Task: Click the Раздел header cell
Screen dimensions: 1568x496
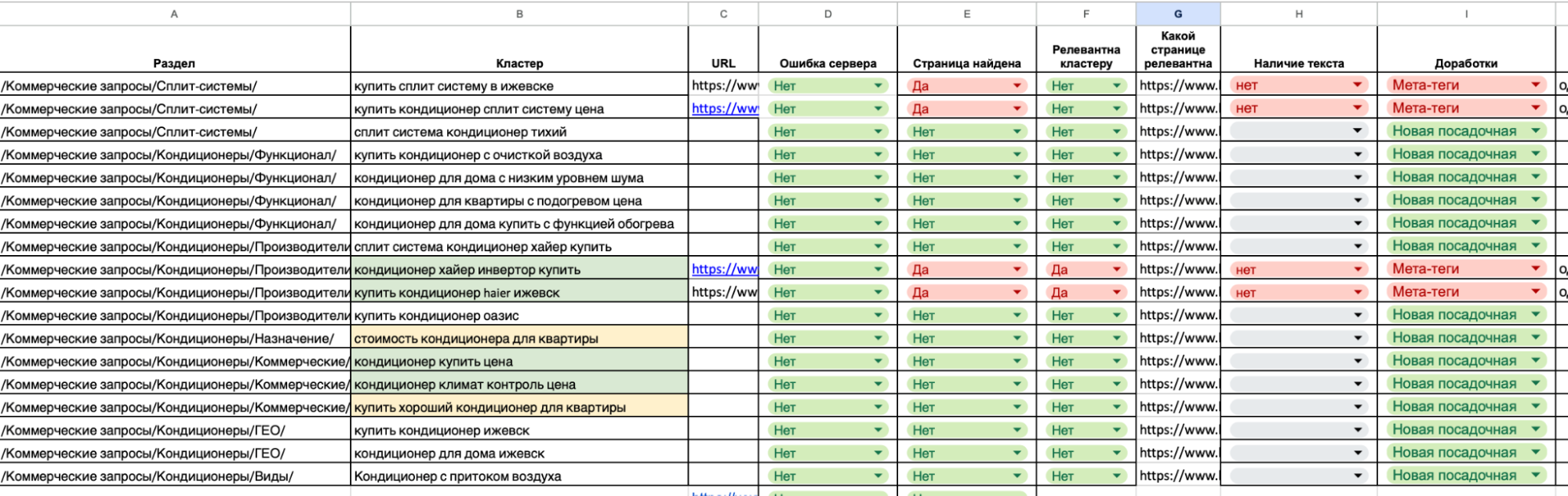Action: 174,49
